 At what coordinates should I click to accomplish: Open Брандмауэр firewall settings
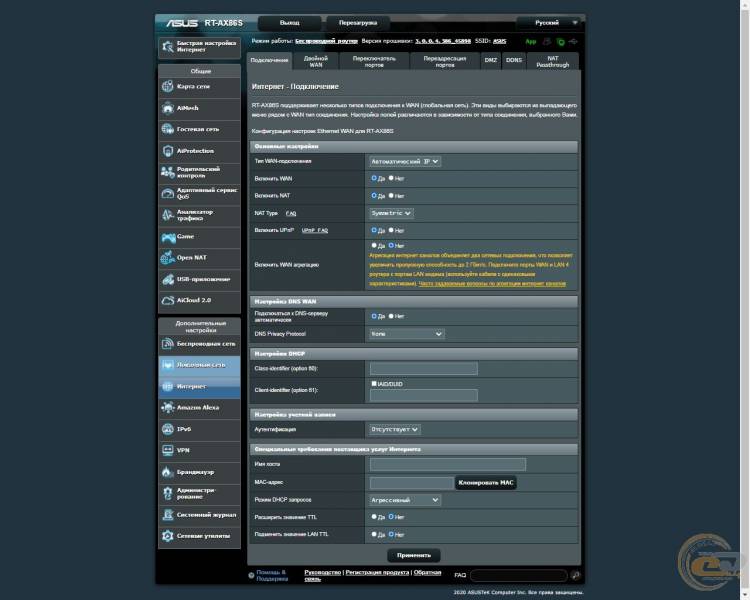[199, 472]
